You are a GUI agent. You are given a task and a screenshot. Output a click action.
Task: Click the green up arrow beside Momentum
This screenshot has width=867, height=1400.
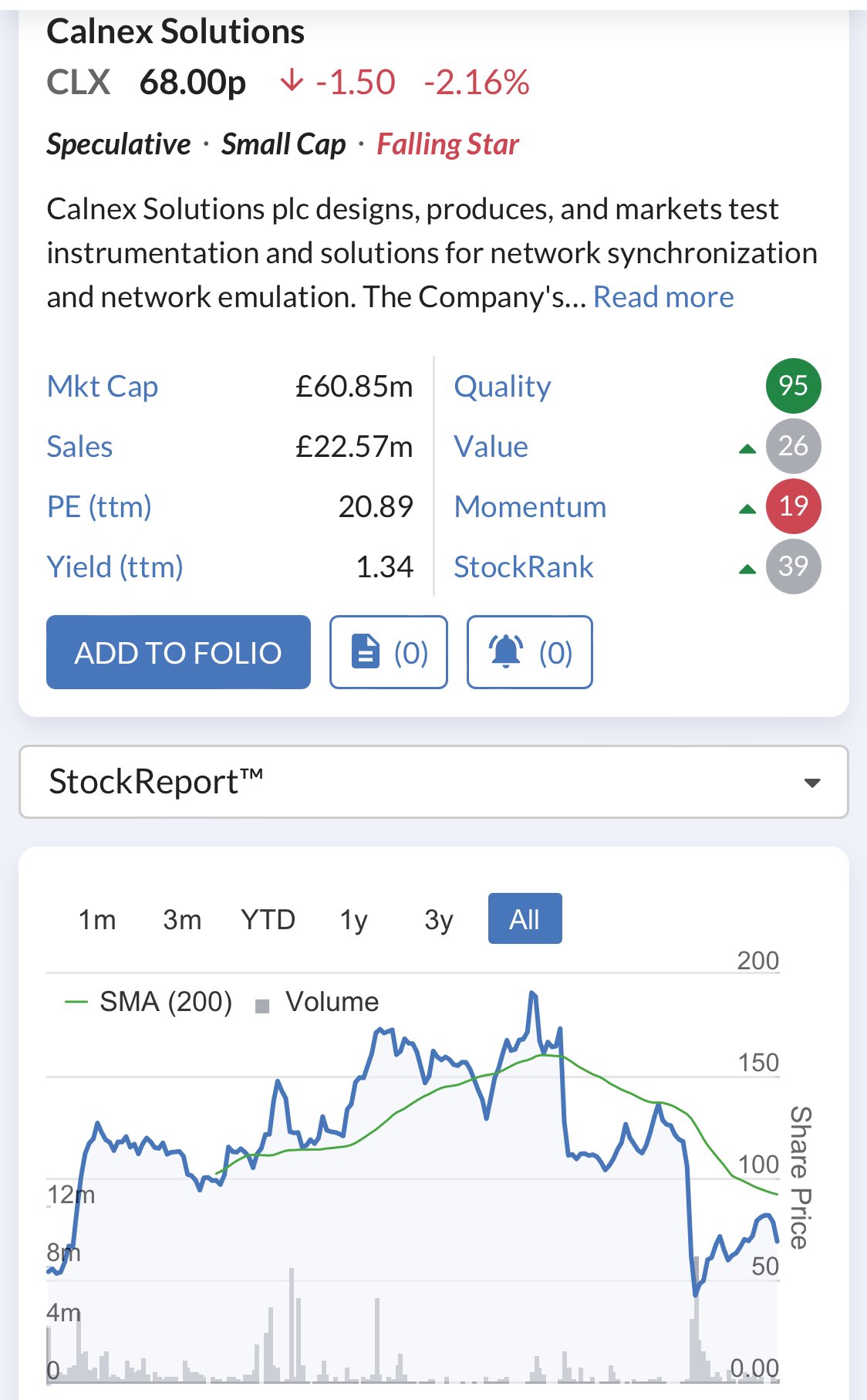tap(747, 509)
